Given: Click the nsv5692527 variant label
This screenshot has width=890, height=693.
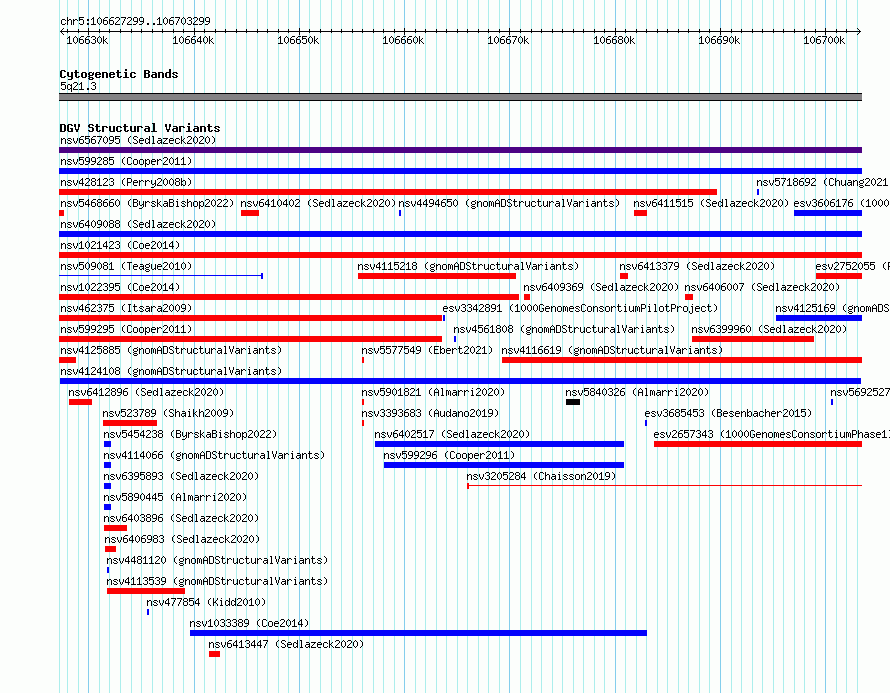Looking at the screenshot, I should (859, 392).
